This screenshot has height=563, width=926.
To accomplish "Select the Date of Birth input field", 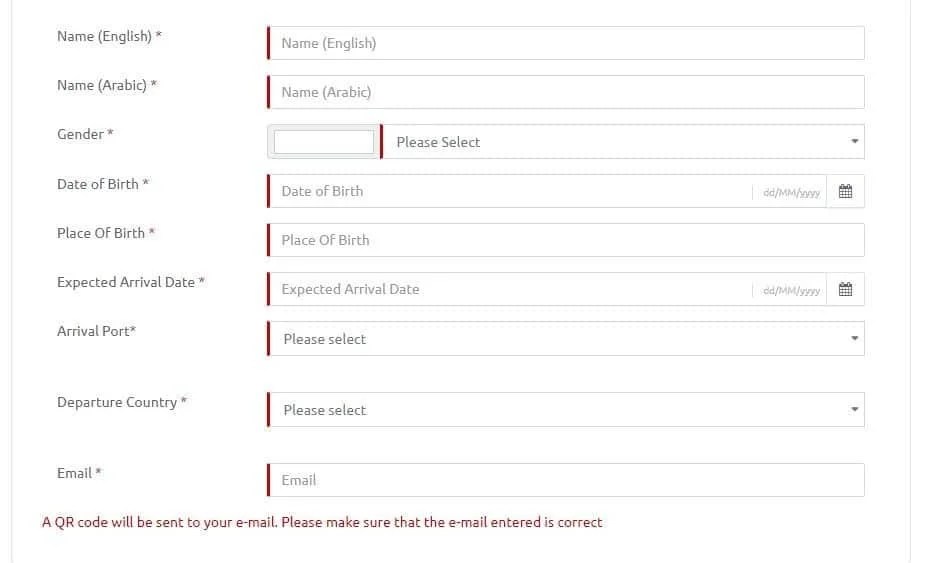I will [510, 191].
